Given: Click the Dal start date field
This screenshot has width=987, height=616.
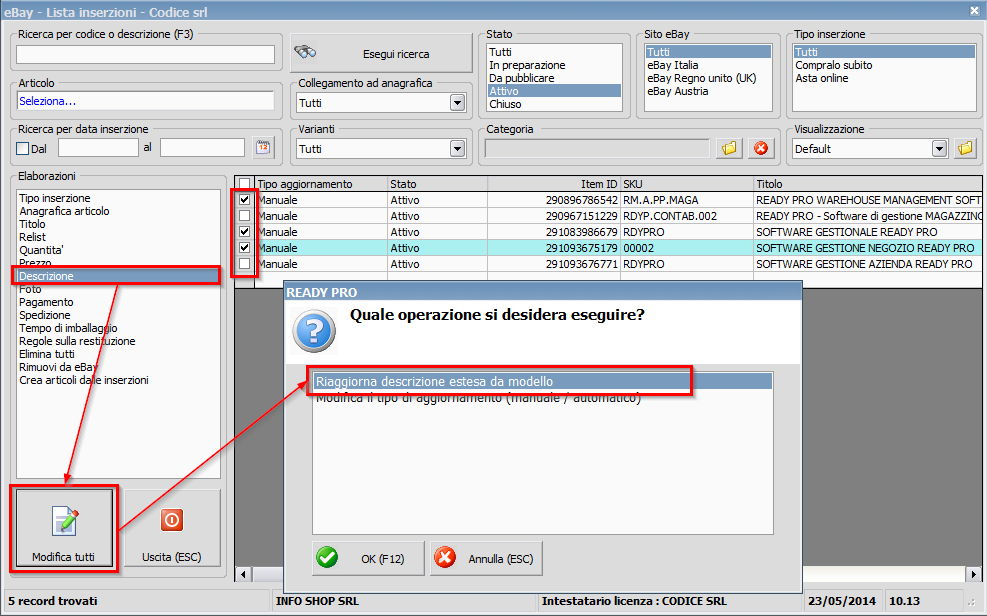Looking at the screenshot, I should 98,148.
